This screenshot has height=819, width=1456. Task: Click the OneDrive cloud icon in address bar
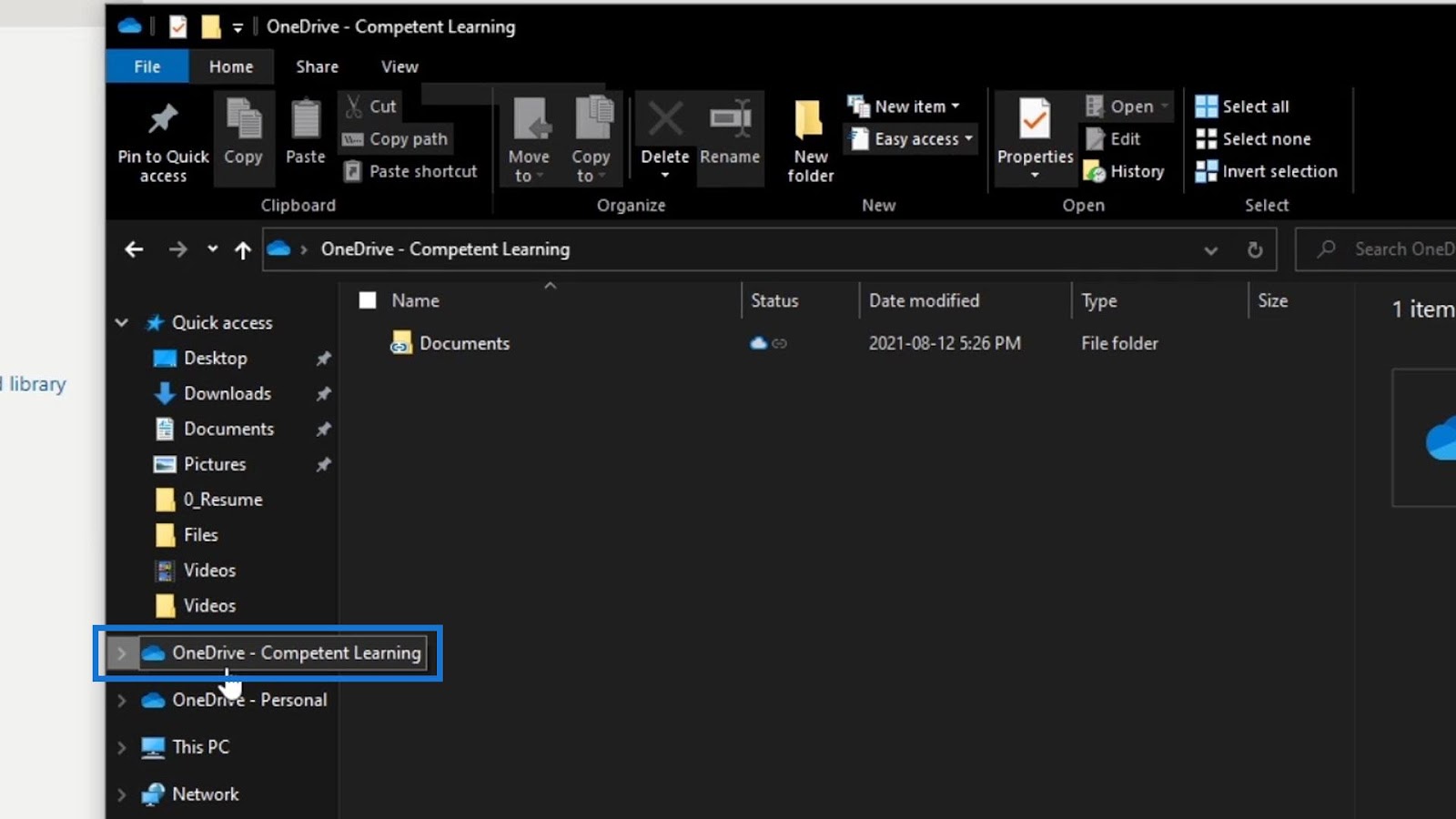coord(278,248)
